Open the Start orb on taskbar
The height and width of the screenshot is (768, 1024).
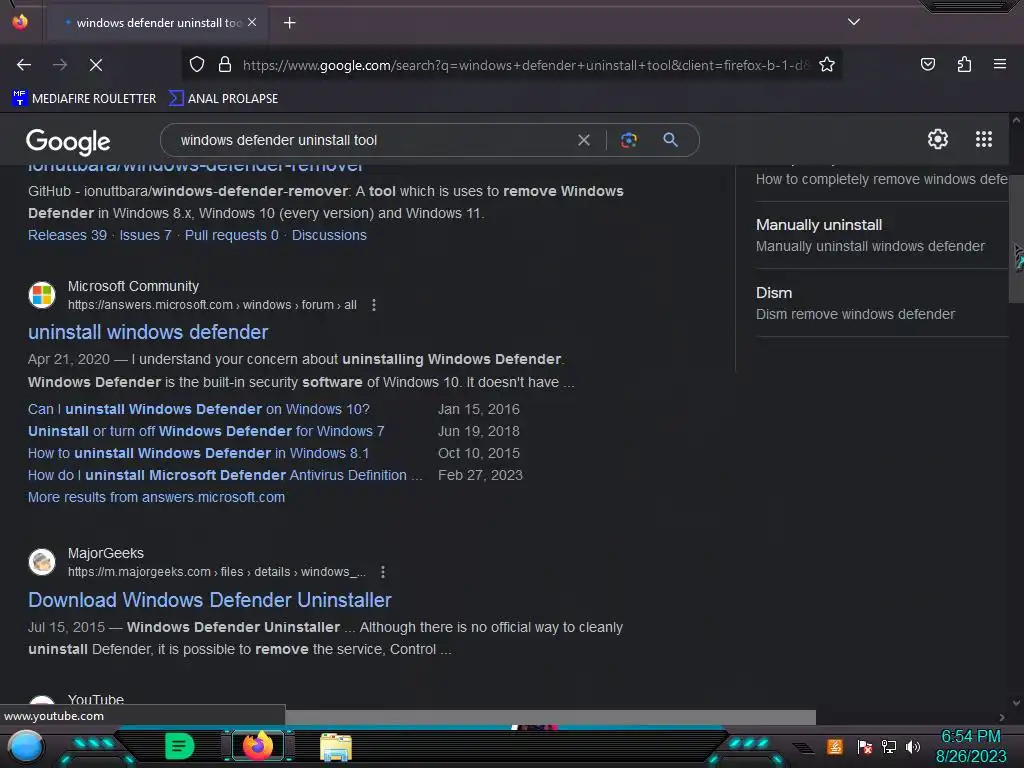(25, 746)
